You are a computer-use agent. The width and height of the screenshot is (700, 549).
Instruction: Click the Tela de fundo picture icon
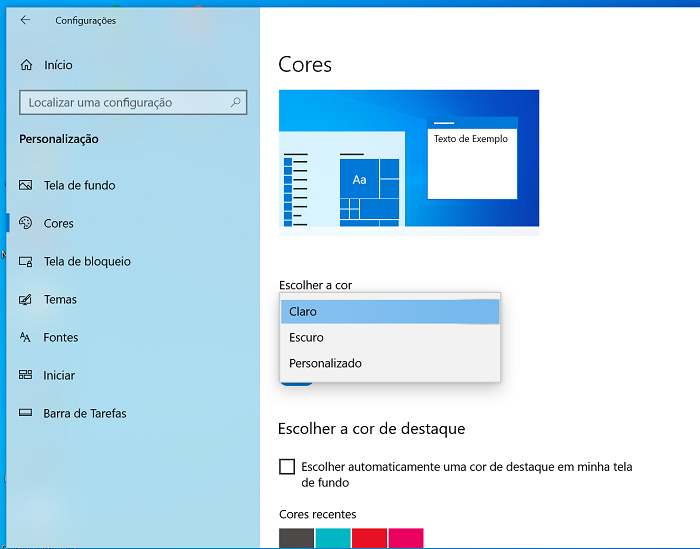tap(25, 185)
